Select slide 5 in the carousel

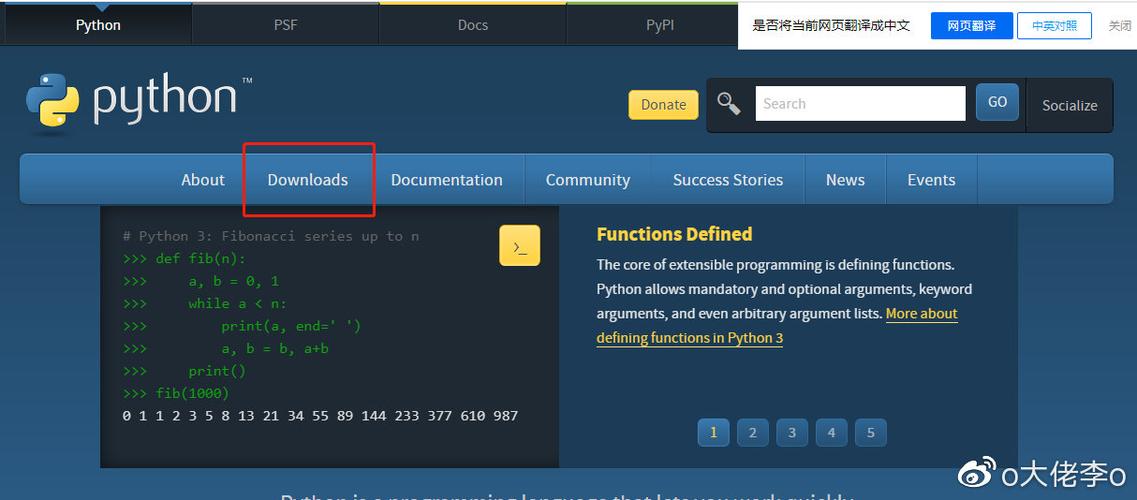(x=870, y=433)
